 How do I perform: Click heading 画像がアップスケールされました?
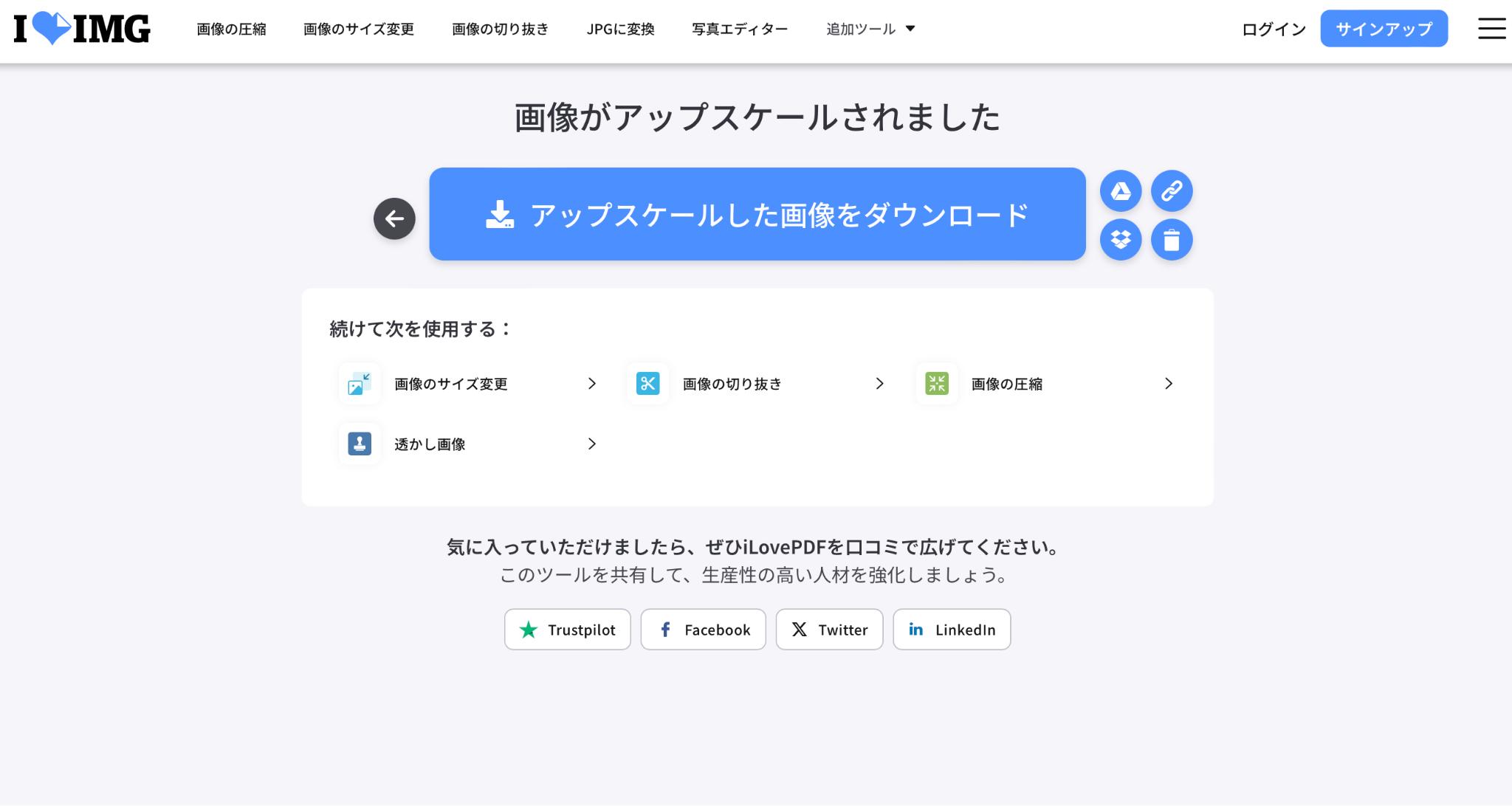[x=757, y=117]
